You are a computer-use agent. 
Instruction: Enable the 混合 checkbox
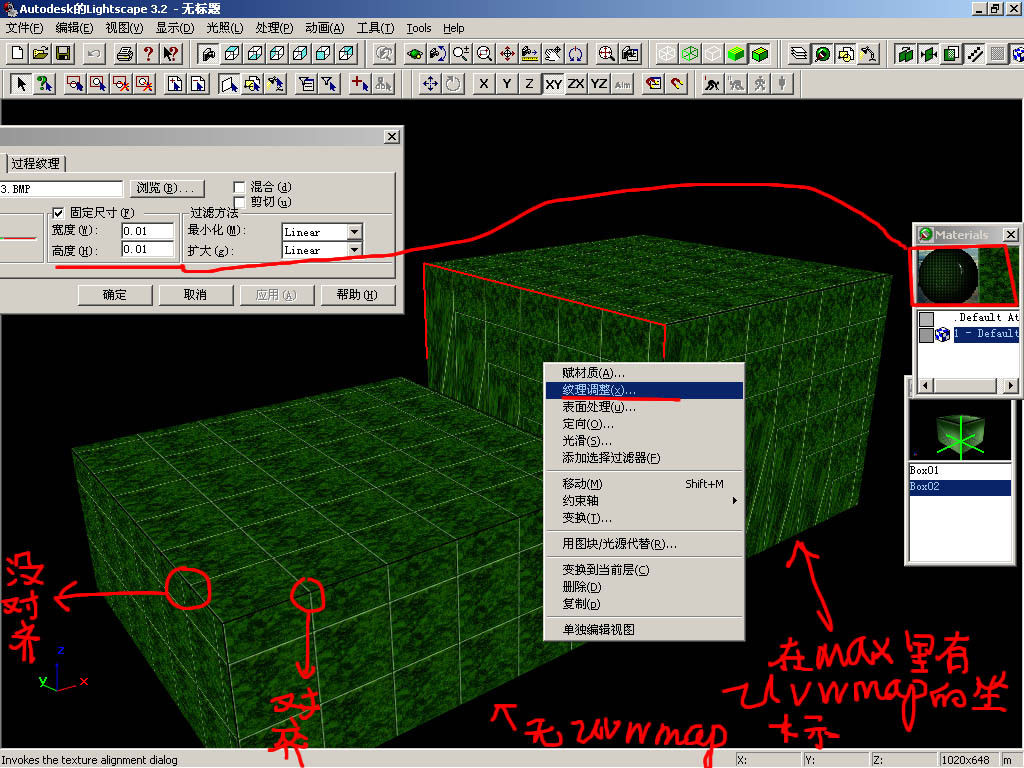click(239, 187)
